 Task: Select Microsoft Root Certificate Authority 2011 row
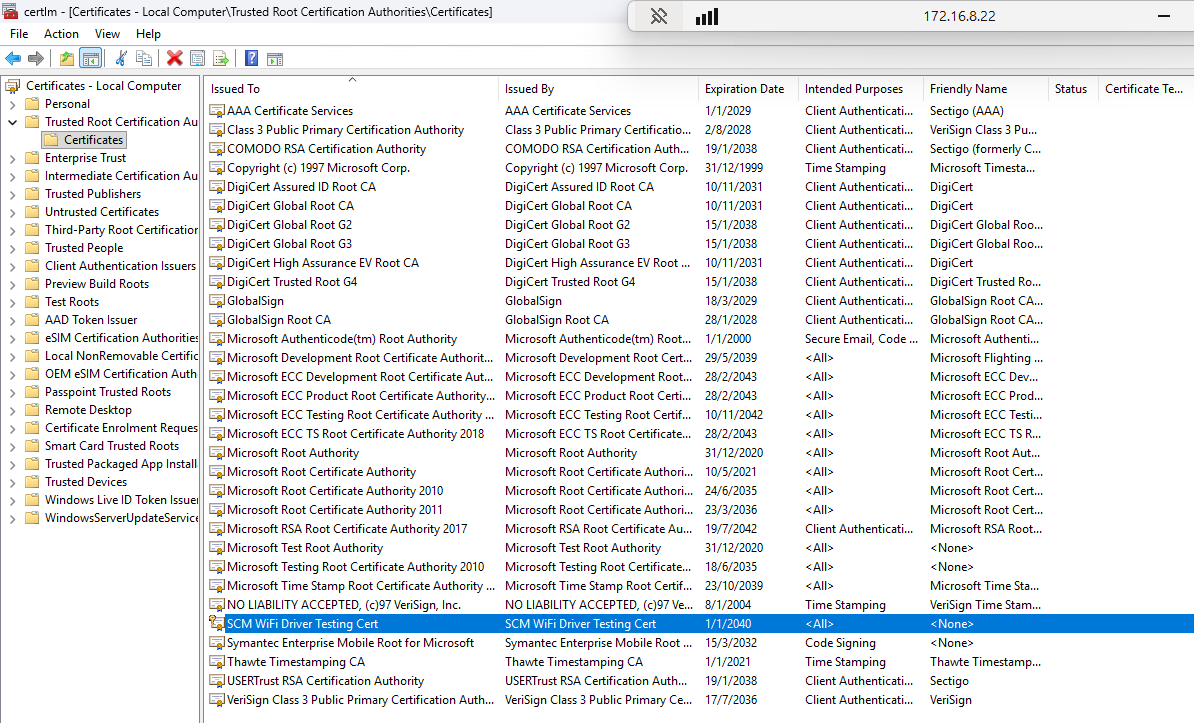tap(699, 510)
